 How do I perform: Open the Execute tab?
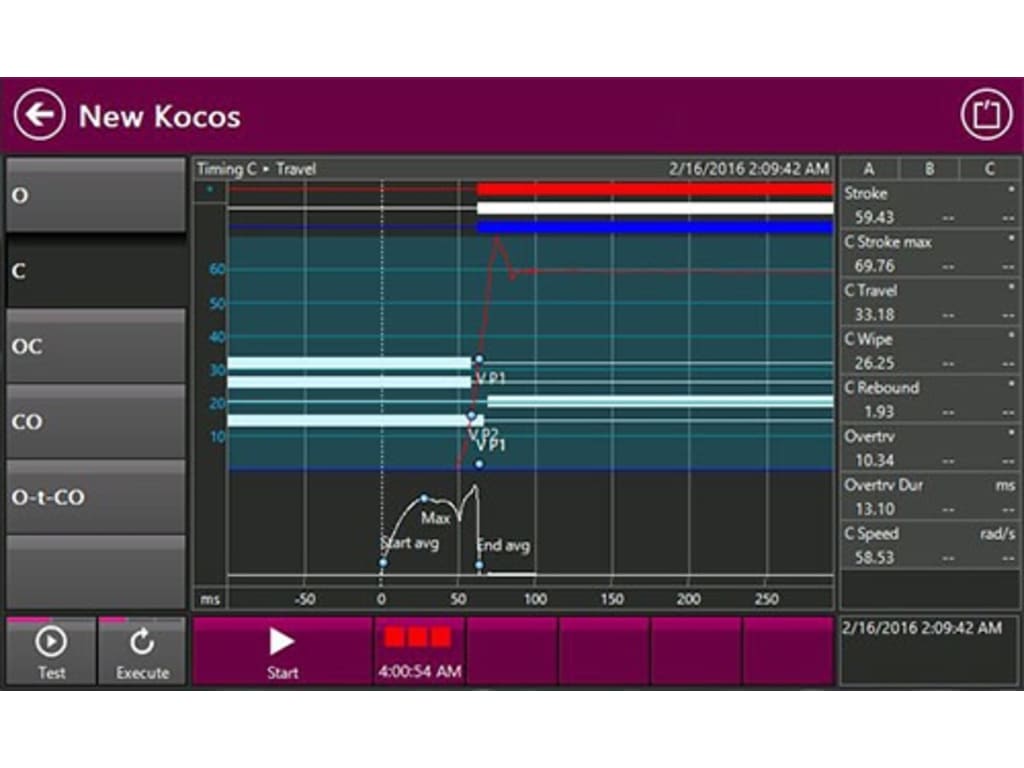coord(142,651)
